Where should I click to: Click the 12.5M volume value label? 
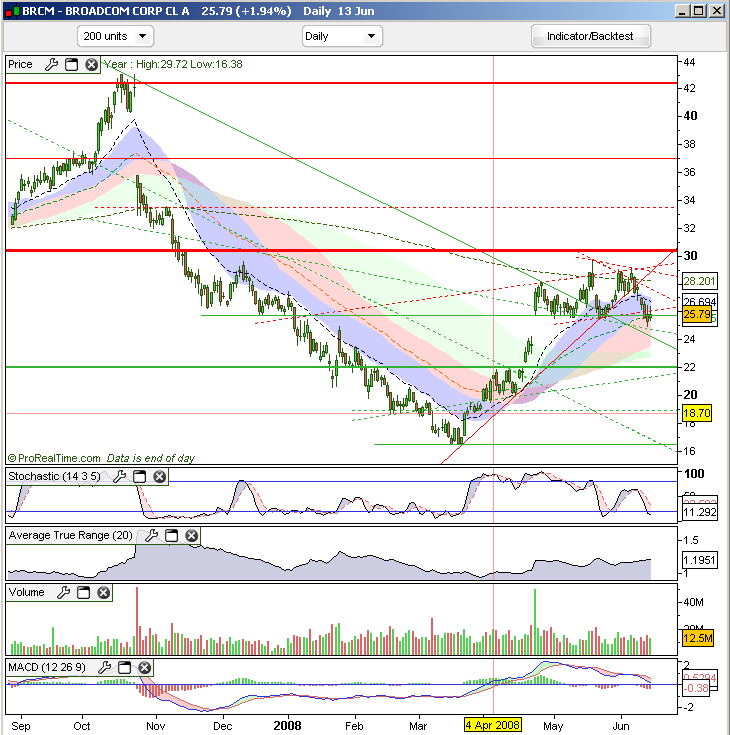pos(698,638)
